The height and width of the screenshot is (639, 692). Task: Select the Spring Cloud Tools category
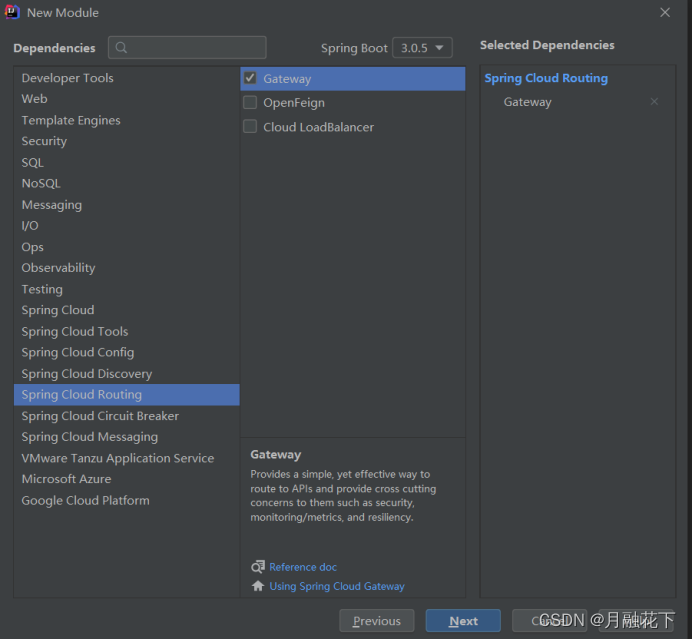[127, 331]
